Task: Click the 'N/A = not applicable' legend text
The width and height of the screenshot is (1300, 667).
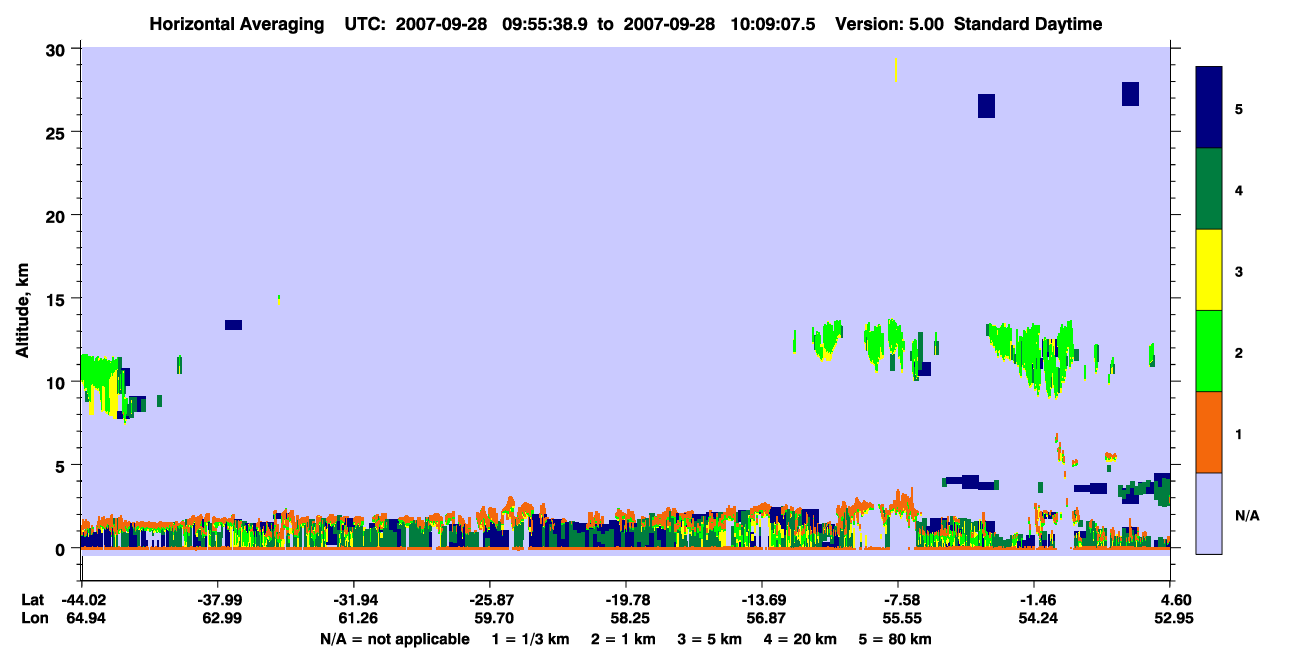Action: coord(394,639)
